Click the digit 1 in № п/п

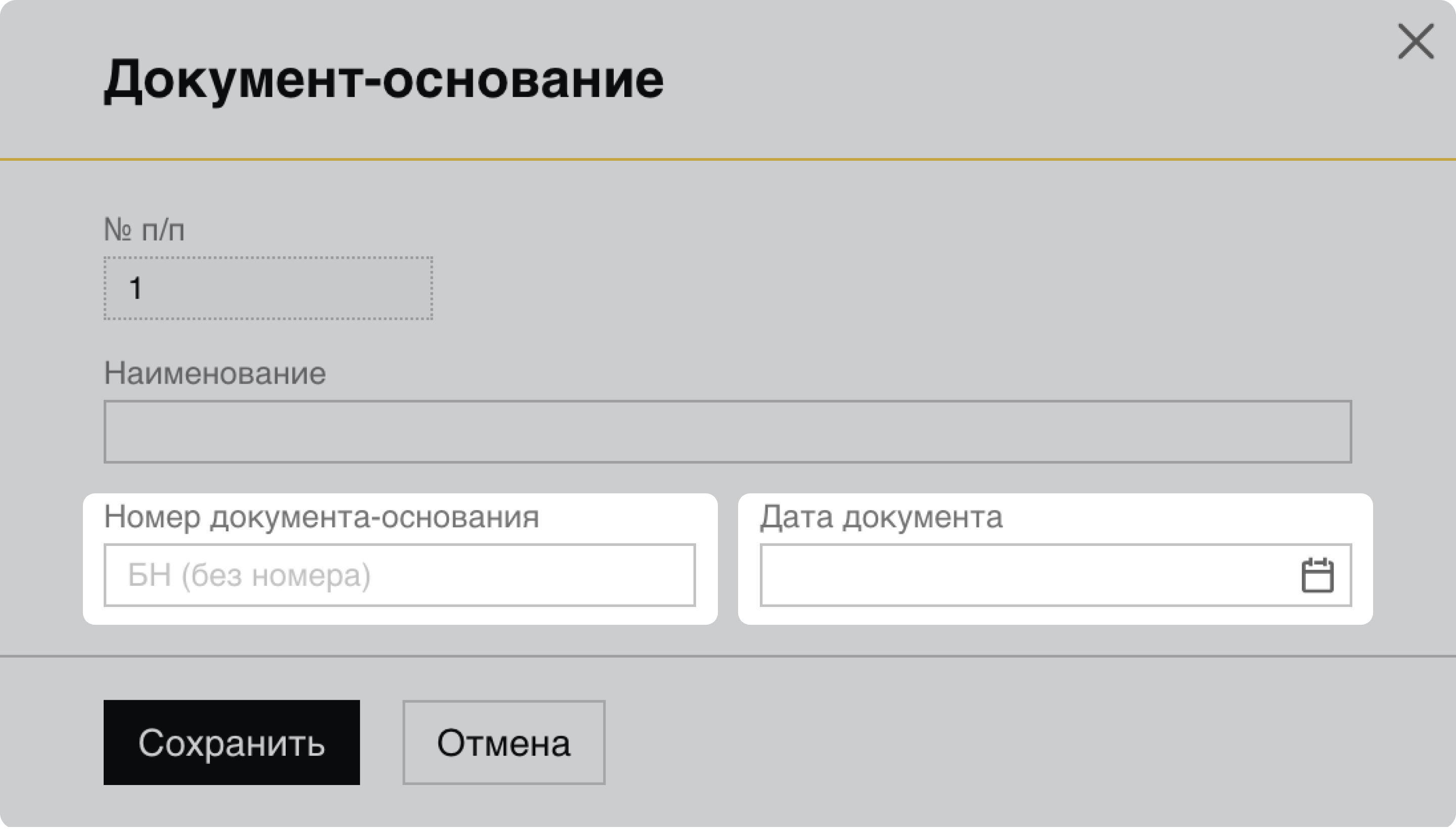135,288
